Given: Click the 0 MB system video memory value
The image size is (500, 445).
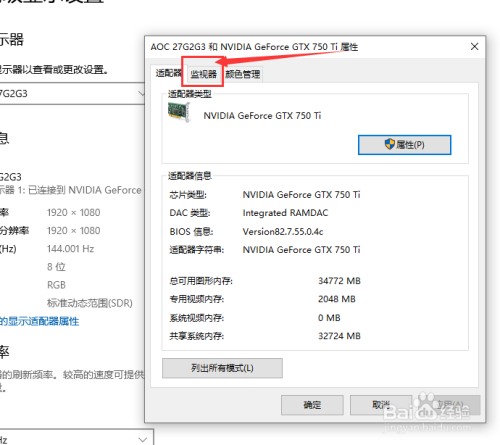Looking at the screenshot, I should click(x=329, y=318).
